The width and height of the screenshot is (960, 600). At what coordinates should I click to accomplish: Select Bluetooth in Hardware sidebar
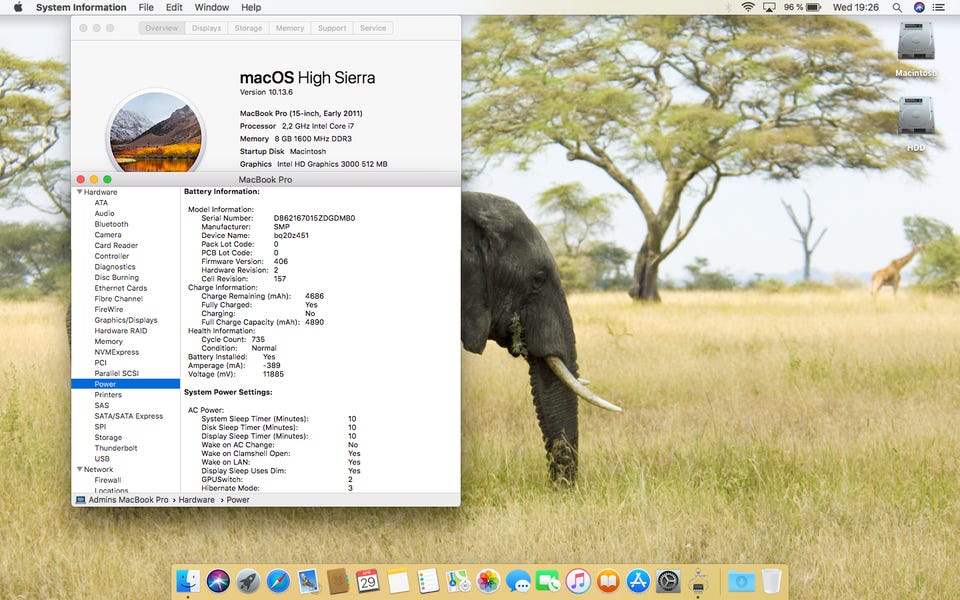pyautogui.click(x=111, y=224)
